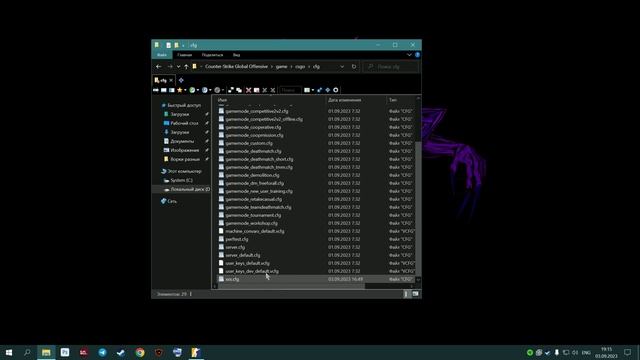Sort by Тип column header

point(393,100)
